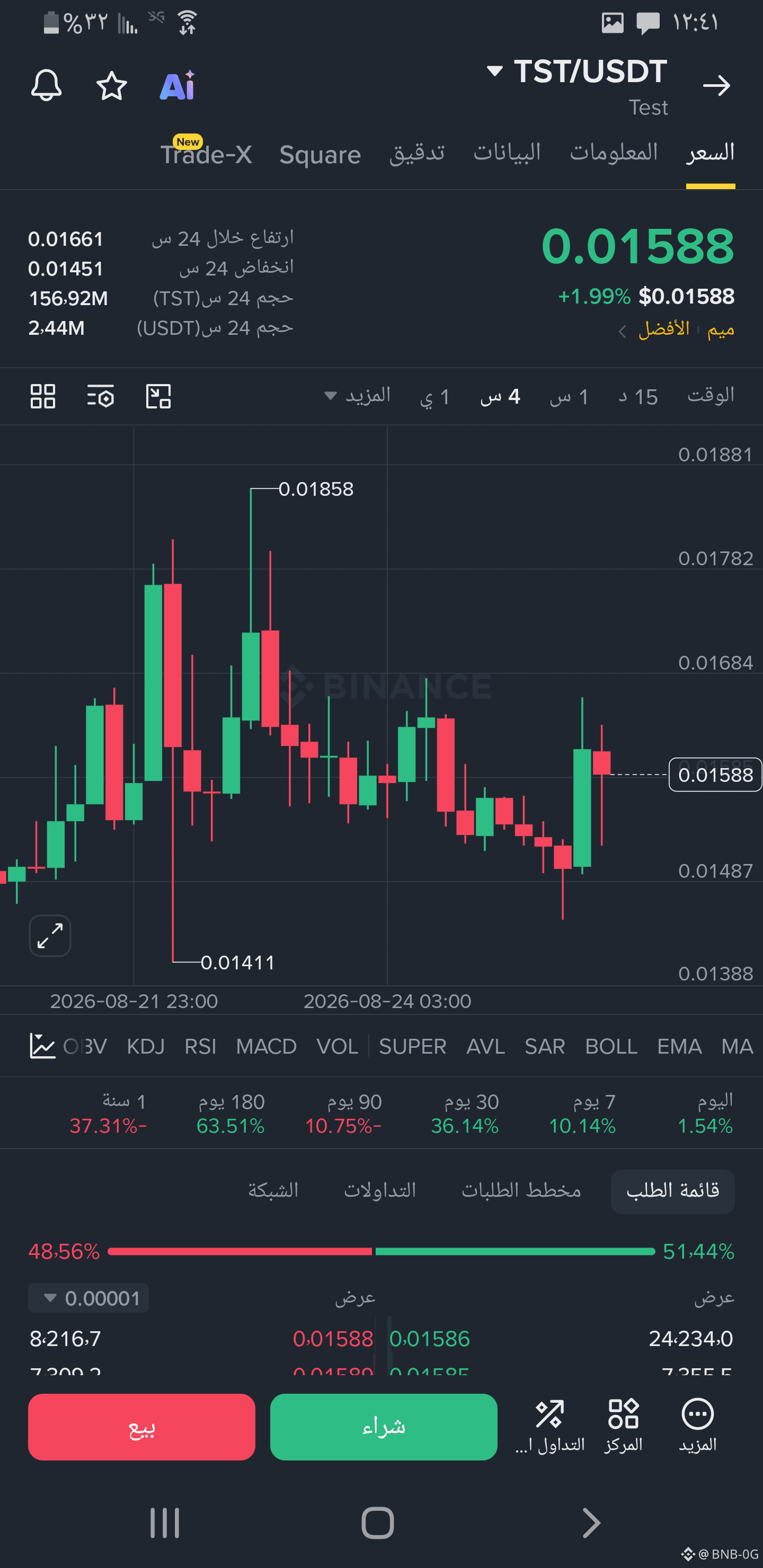Switch to the السعر tab

(711, 154)
